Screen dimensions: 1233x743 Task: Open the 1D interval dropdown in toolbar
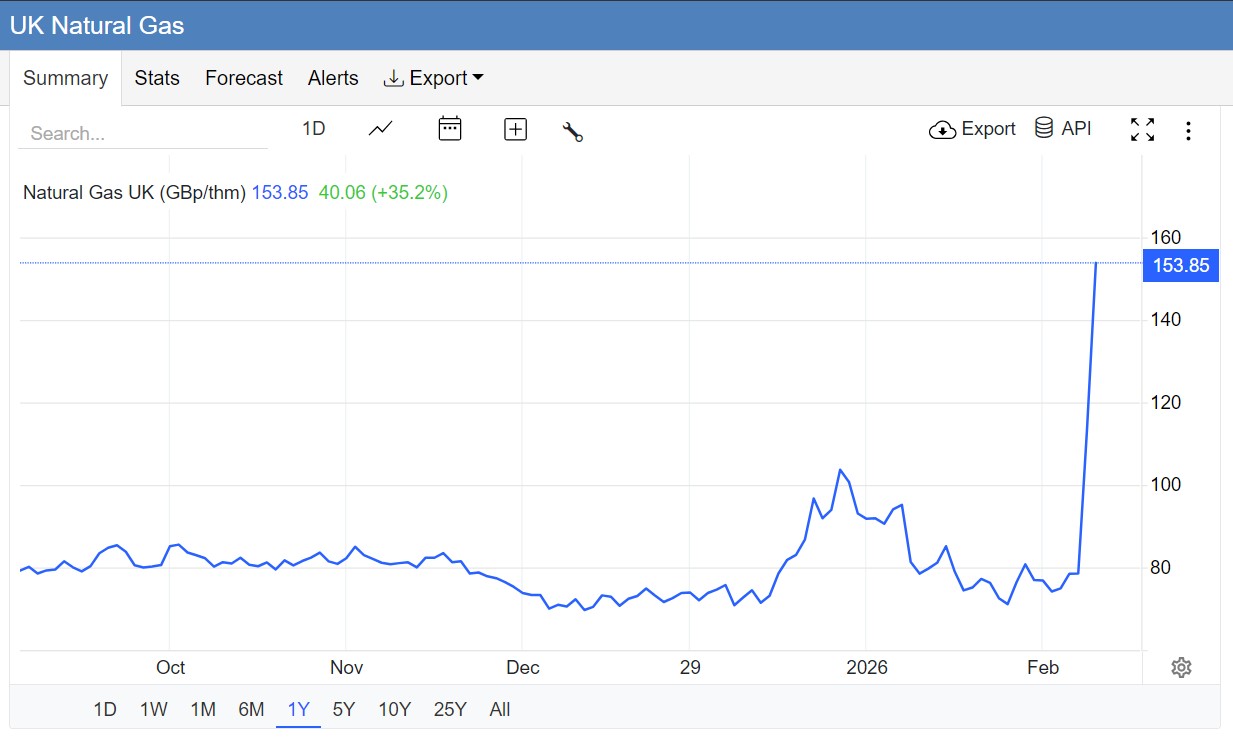(314, 129)
